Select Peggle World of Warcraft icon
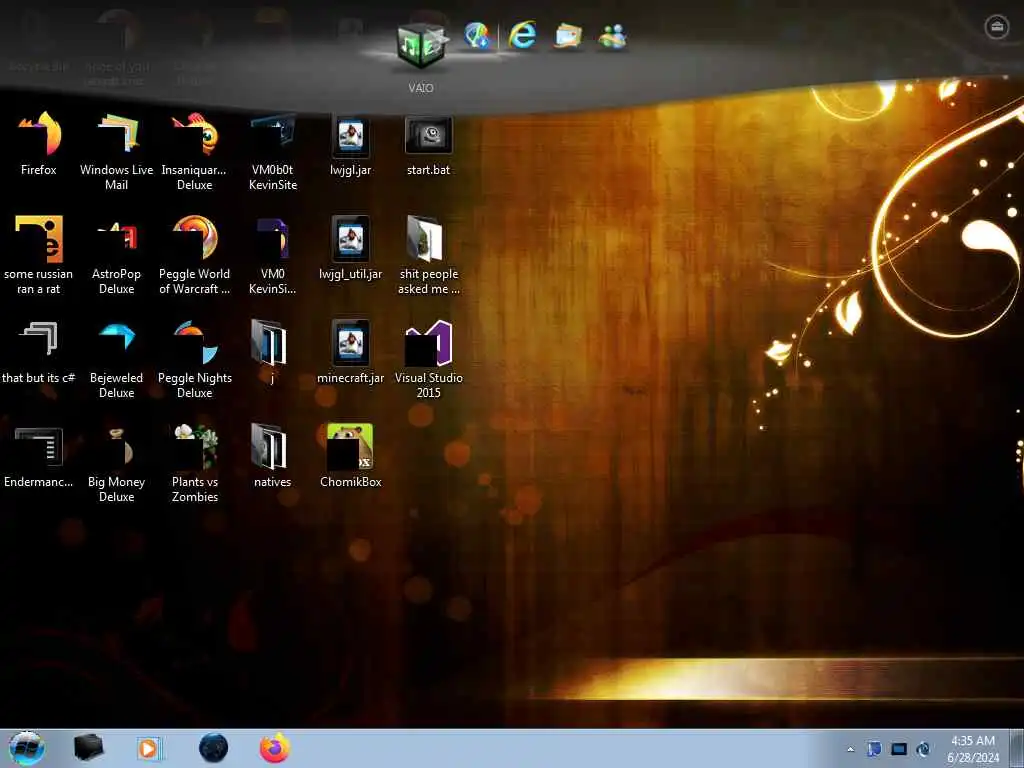The height and width of the screenshot is (768, 1024). (195, 238)
